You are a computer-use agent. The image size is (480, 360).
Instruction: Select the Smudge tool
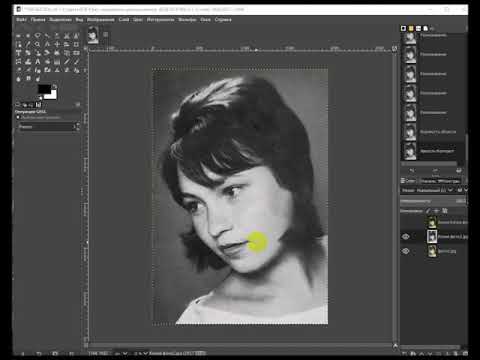[28, 79]
